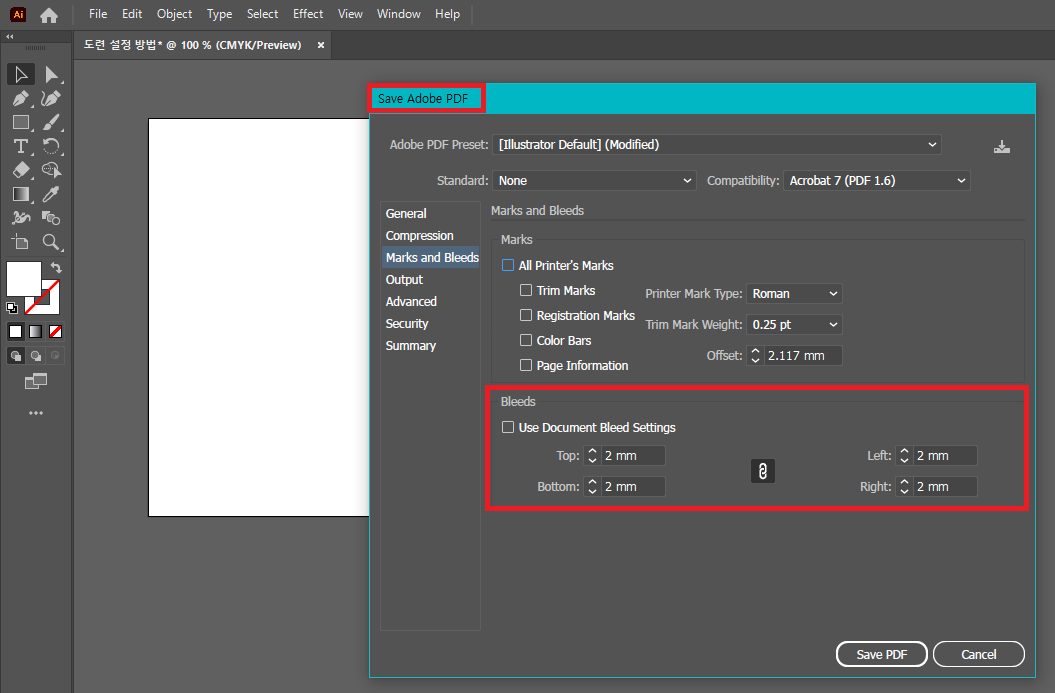Open the View menu

(350, 14)
